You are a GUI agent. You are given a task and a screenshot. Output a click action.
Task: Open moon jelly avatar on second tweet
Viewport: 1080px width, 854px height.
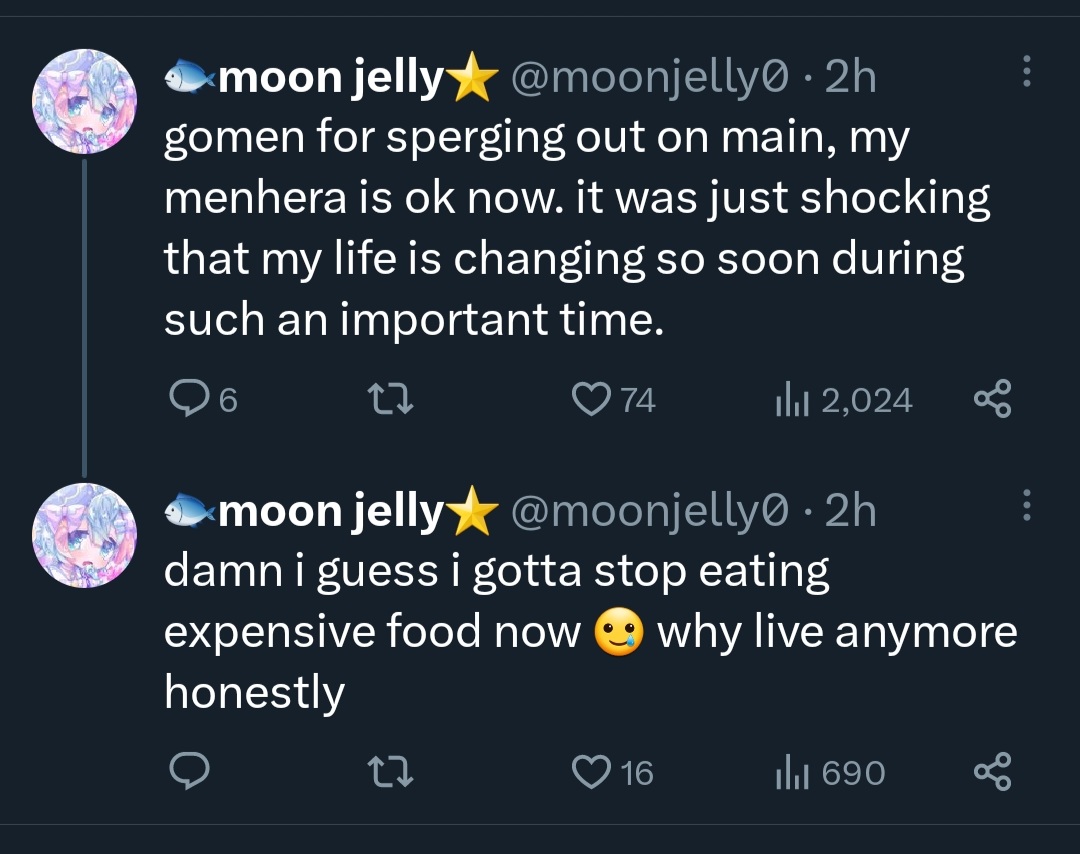[x=85, y=535]
